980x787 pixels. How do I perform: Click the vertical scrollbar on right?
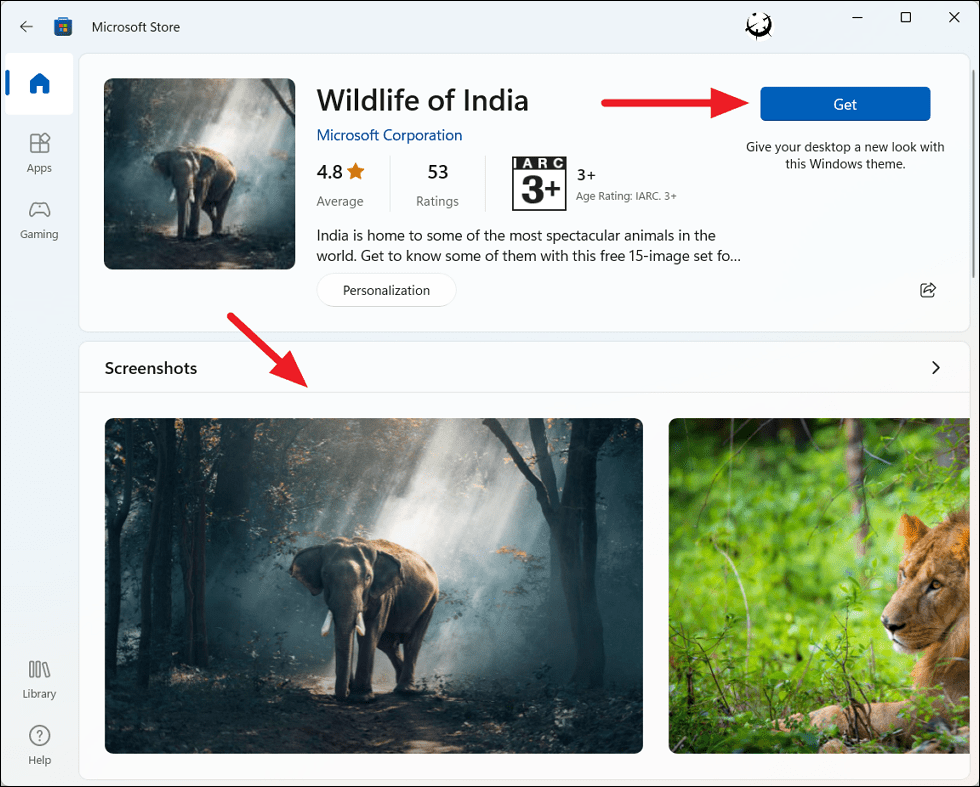pyautogui.click(x=973, y=173)
